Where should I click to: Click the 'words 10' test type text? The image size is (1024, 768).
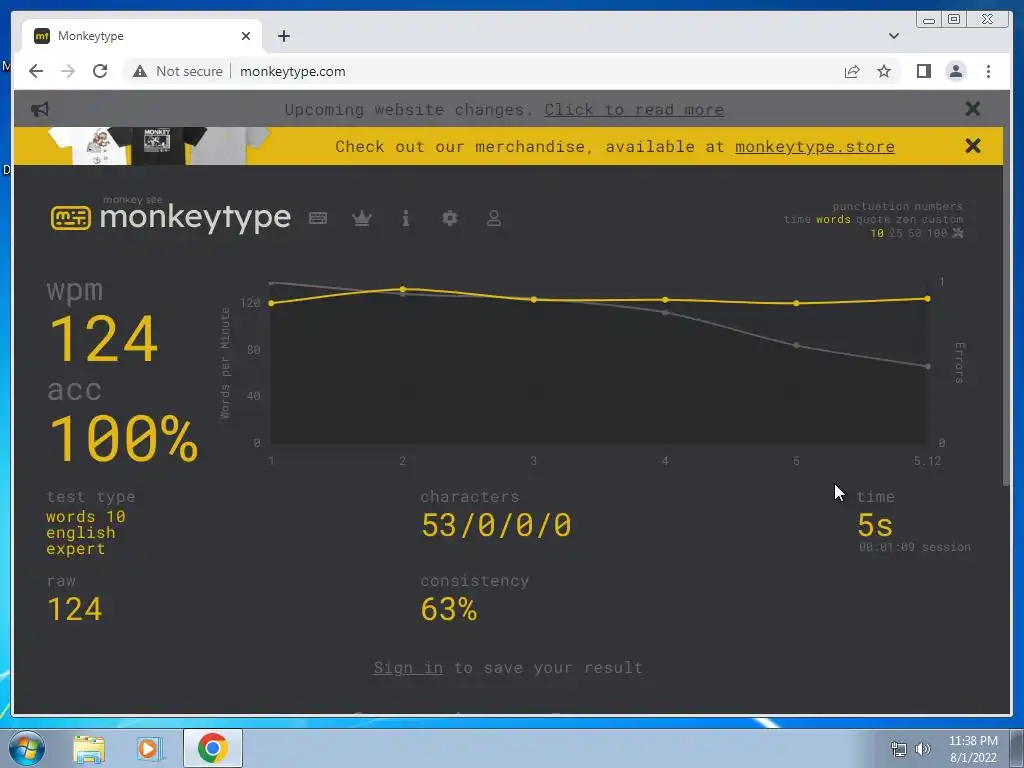click(x=86, y=517)
